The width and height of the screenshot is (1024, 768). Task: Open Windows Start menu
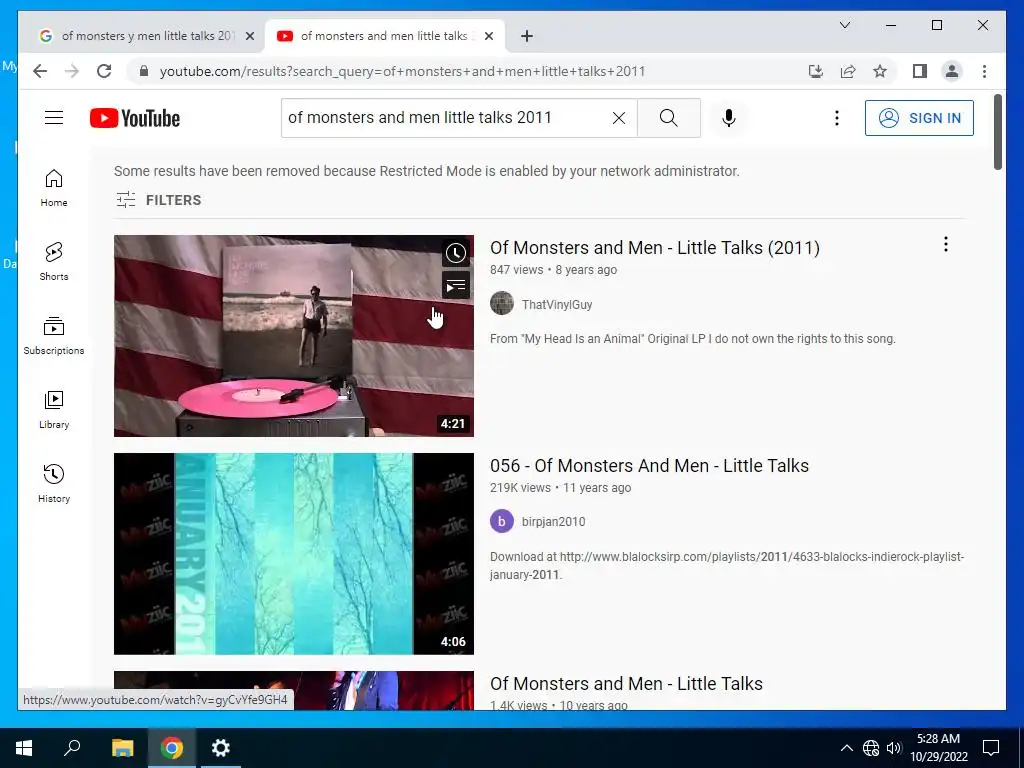click(x=24, y=748)
